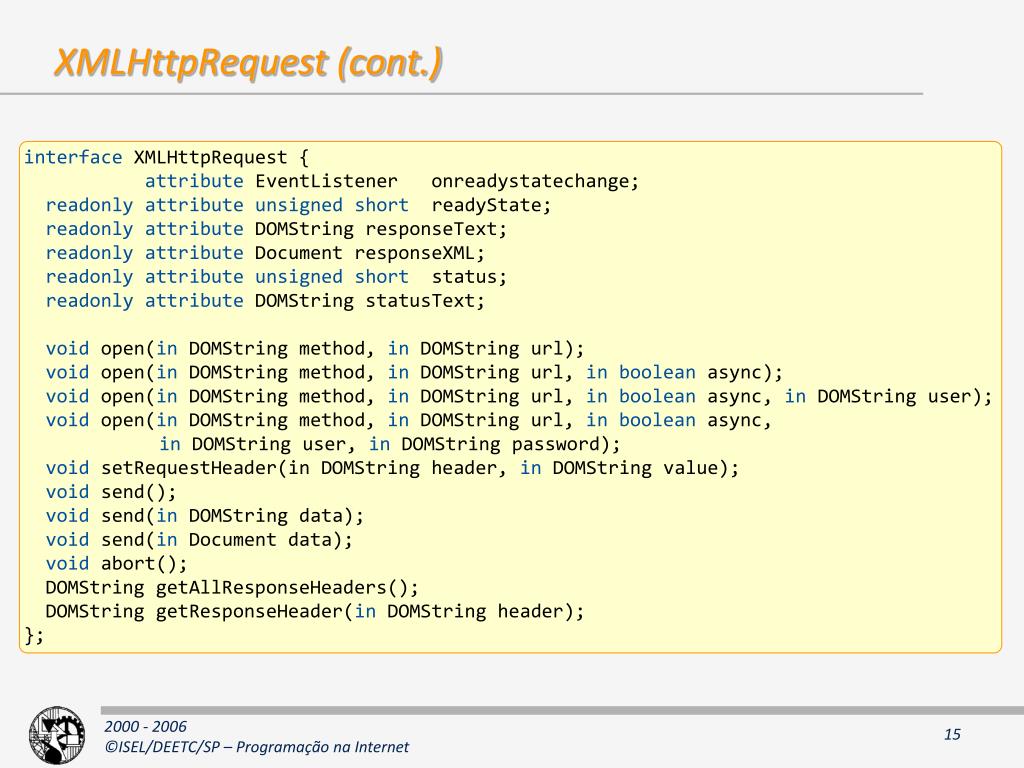Click the slide title "XMLHttpRequest (cont.)"
Screen dimensions: 1024x768
point(248,63)
